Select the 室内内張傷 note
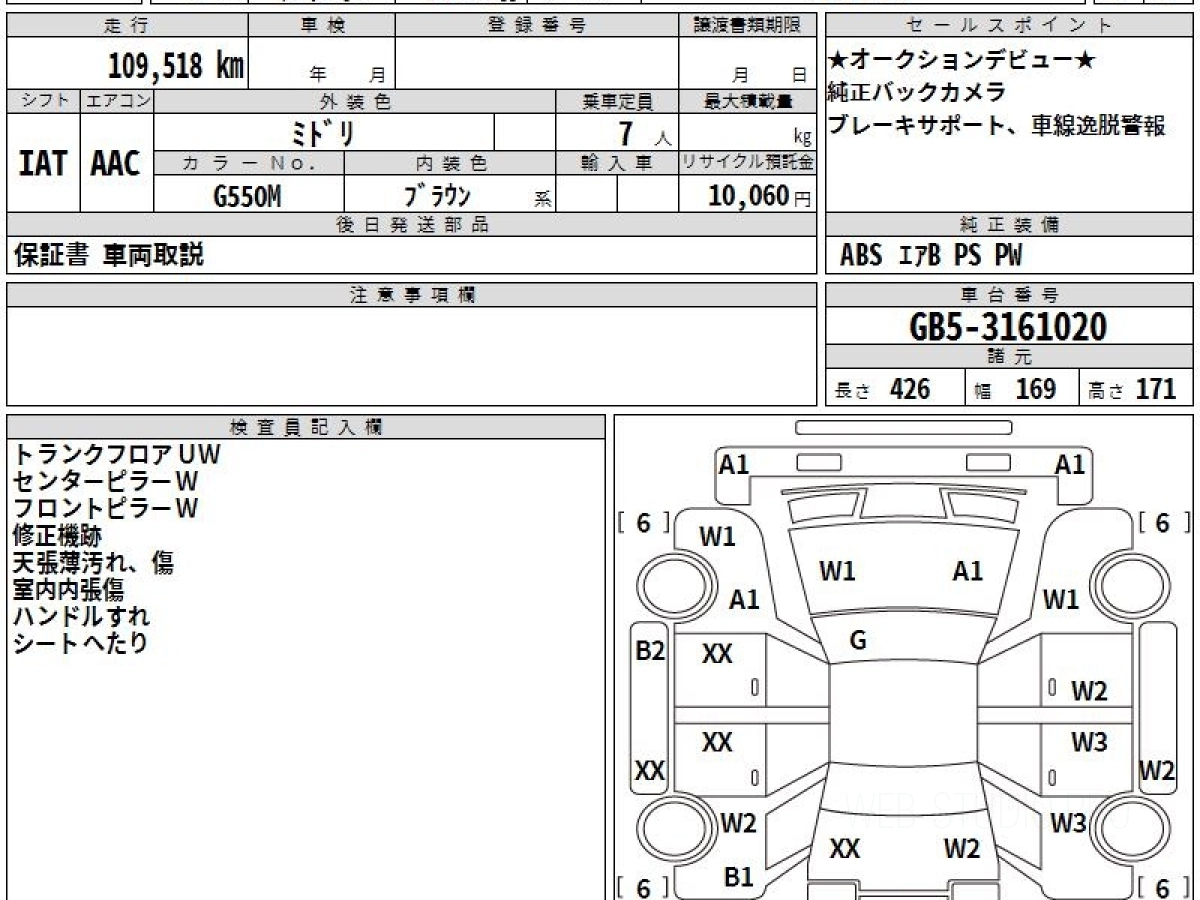This screenshot has height=900, width=1200. tap(68, 589)
